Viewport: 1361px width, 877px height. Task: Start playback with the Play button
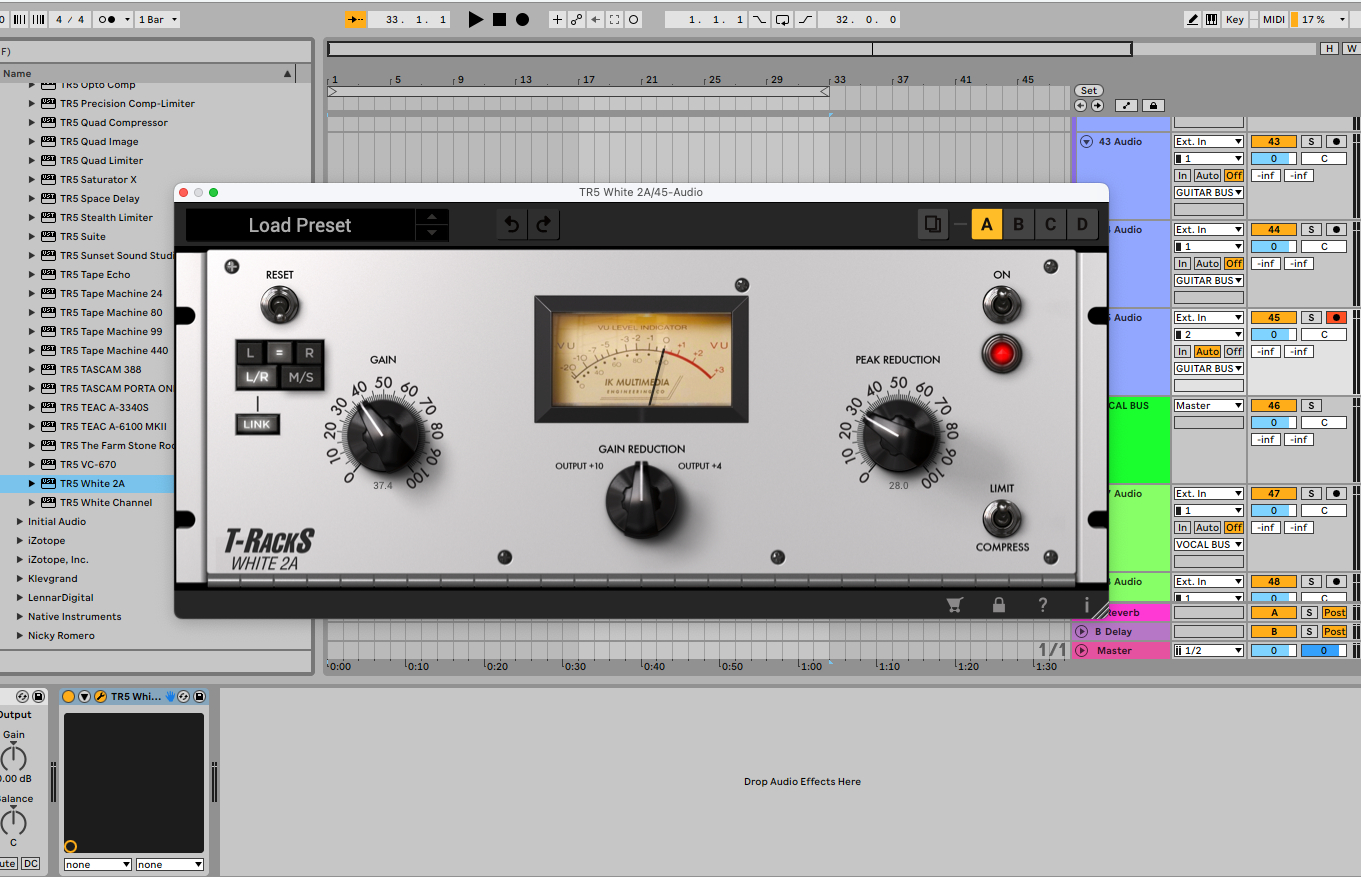pos(476,19)
